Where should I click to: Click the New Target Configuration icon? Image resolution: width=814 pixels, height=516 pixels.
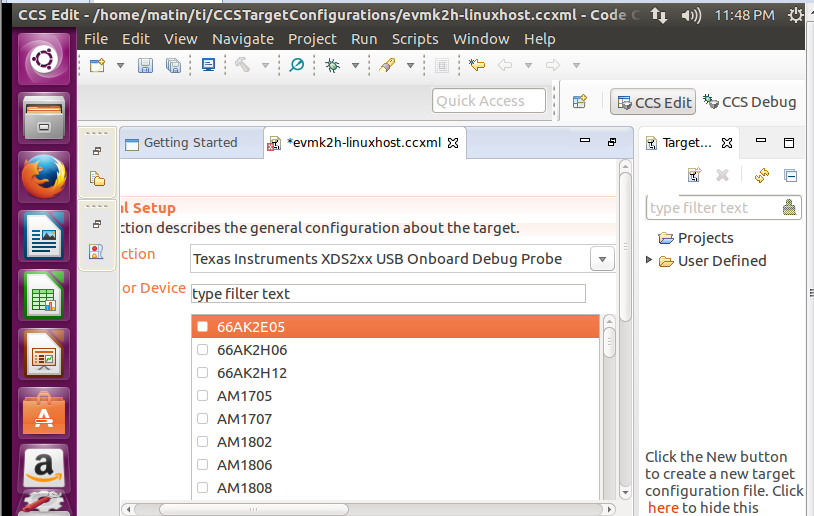click(x=694, y=175)
